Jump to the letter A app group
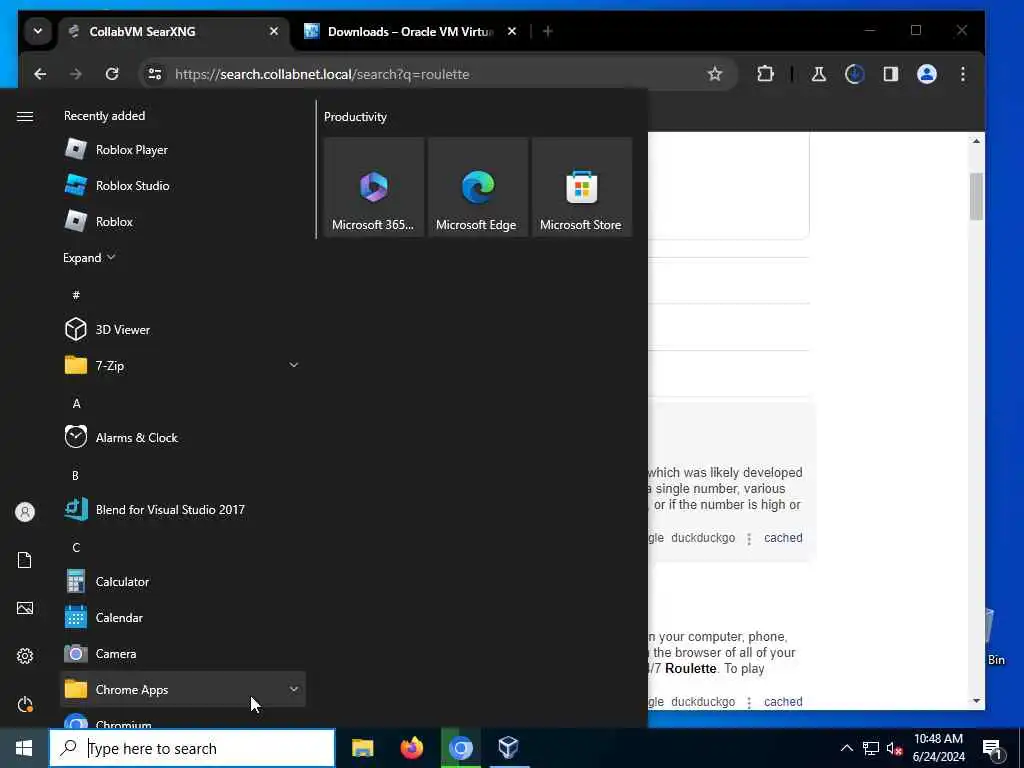The width and height of the screenshot is (1024, 768). (76, 404)
